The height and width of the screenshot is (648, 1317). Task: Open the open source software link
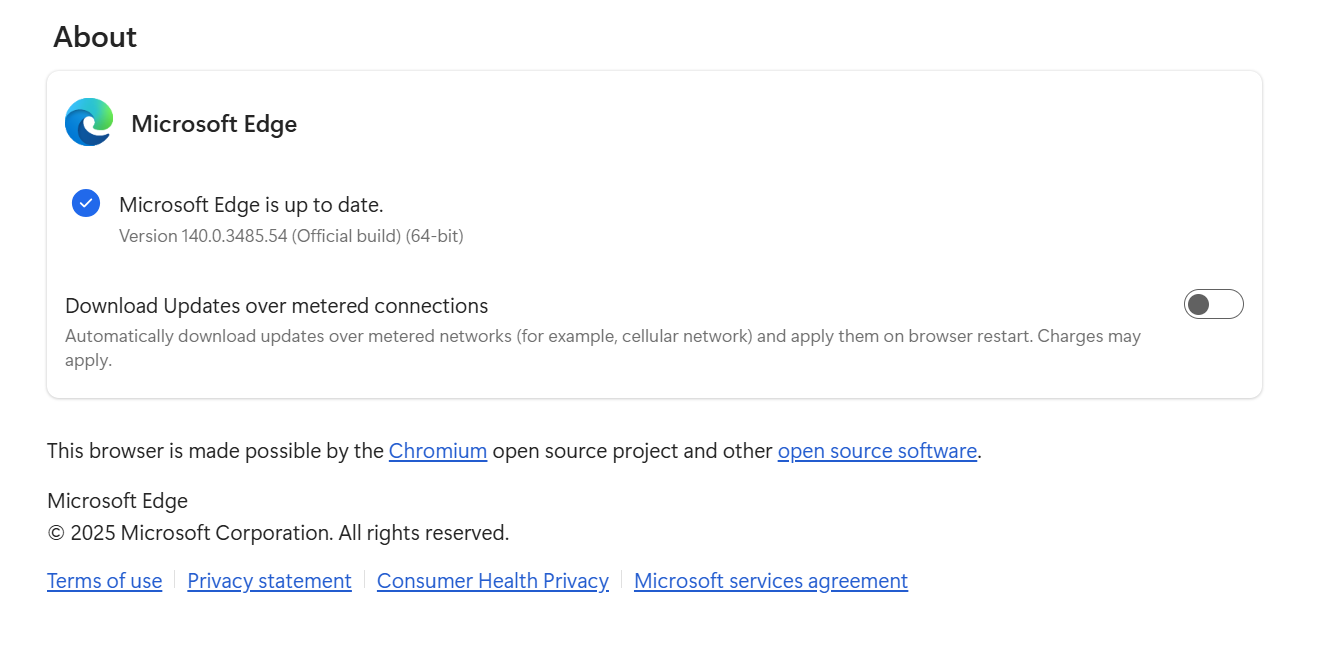(876, 450)
